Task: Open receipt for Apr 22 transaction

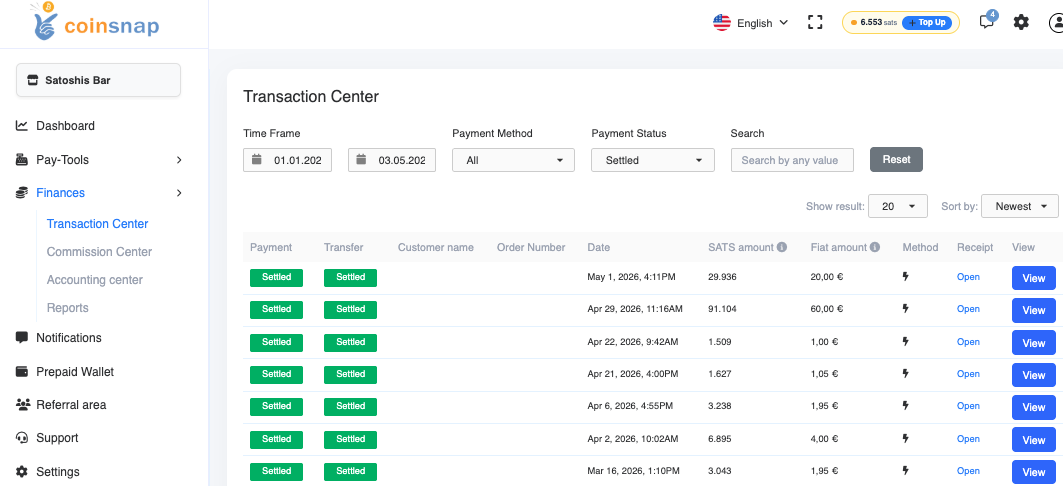Action: coord(968,342)
